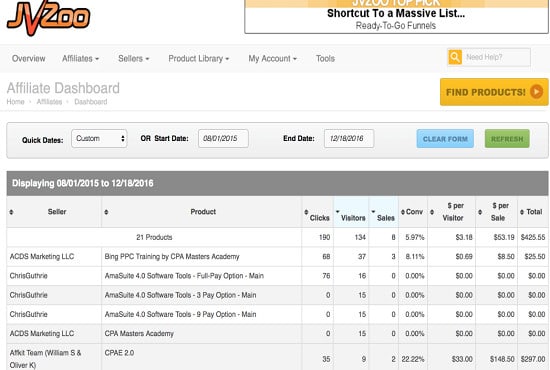550x370 pixels.
Task: Click 'Affkit Team (William S & Oliver K)' seller
Action: (45, 359)
